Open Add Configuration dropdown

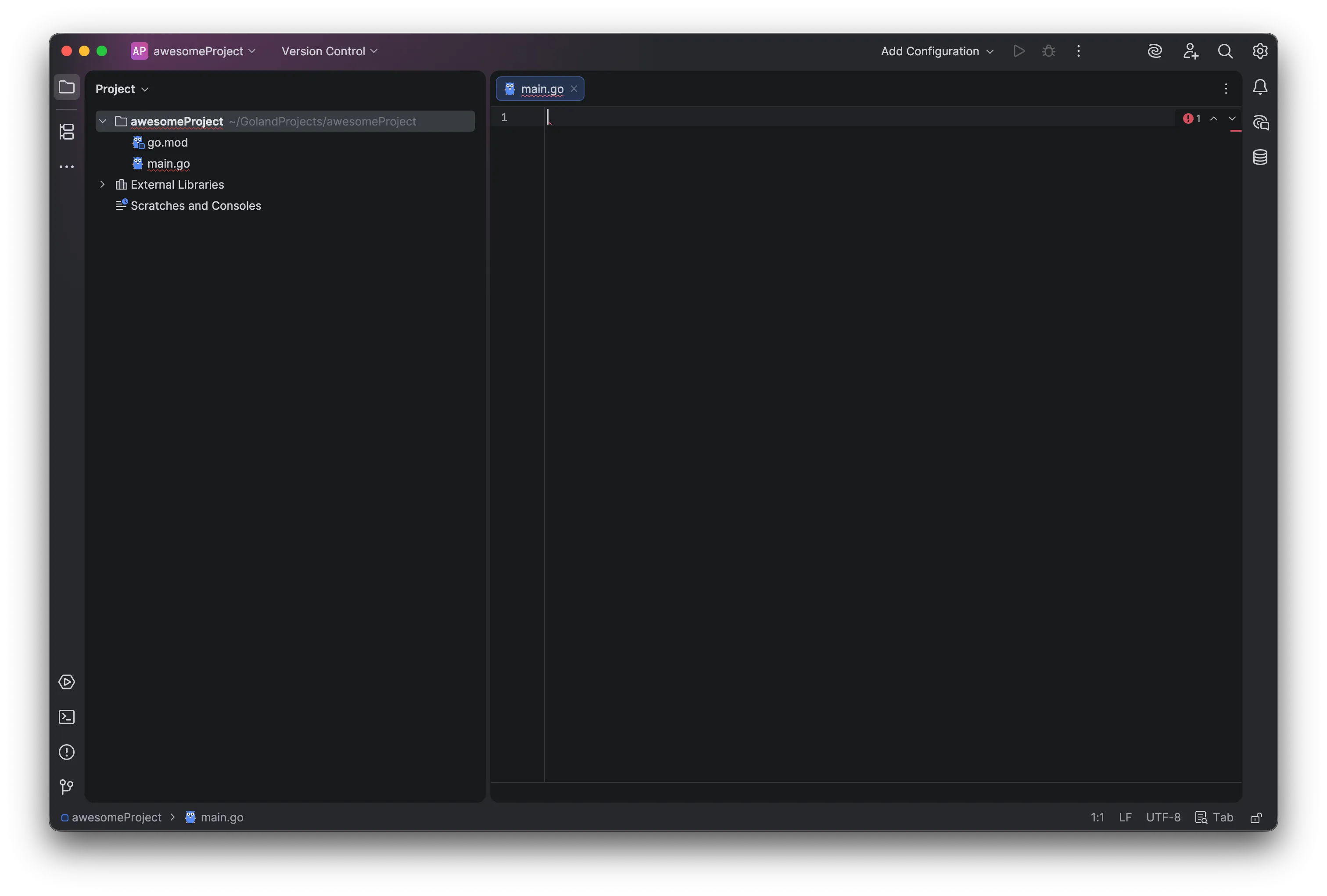click(x=936, y=51)
